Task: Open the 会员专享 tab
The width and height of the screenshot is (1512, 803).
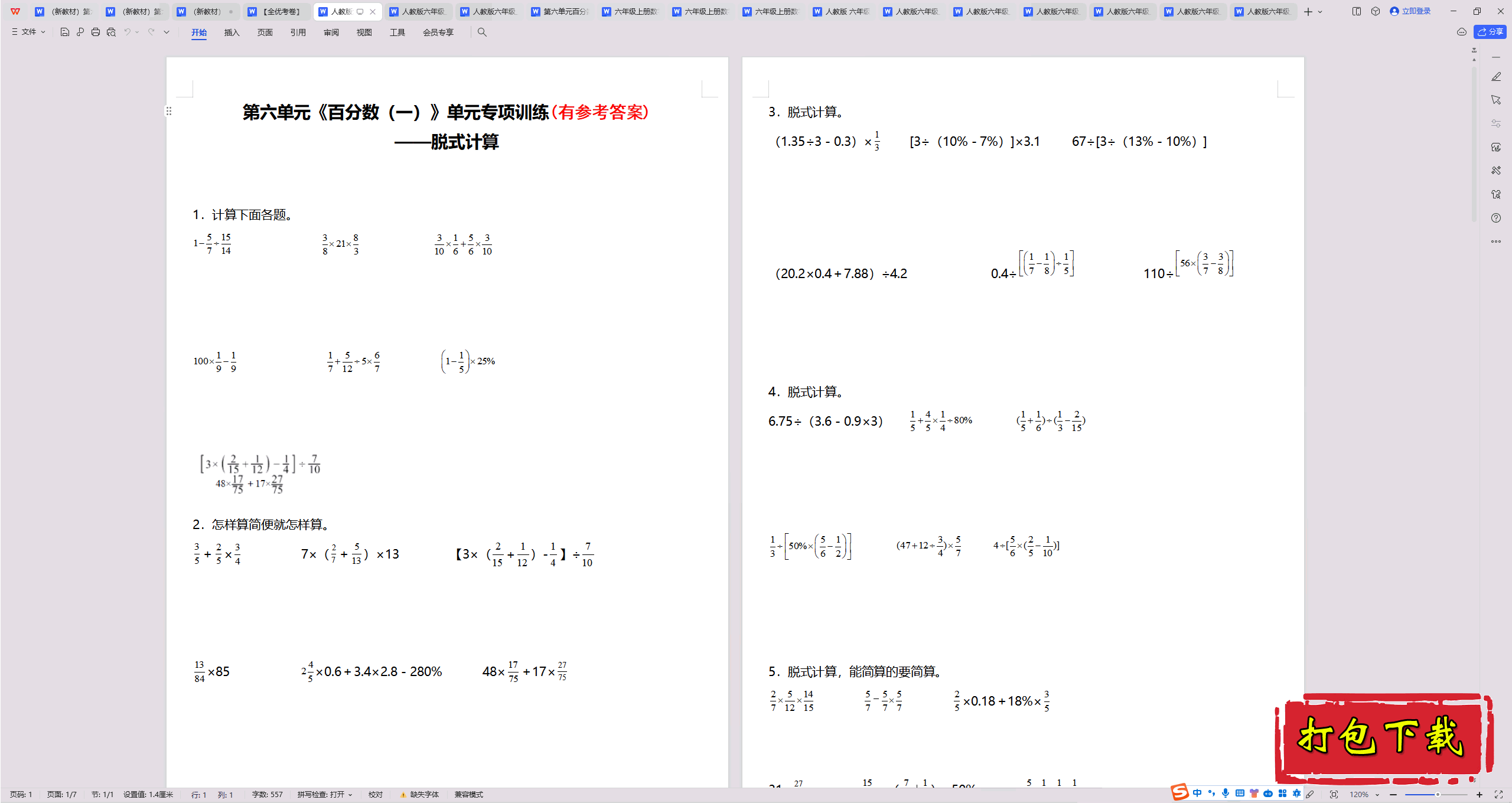Action: (438, 32)
